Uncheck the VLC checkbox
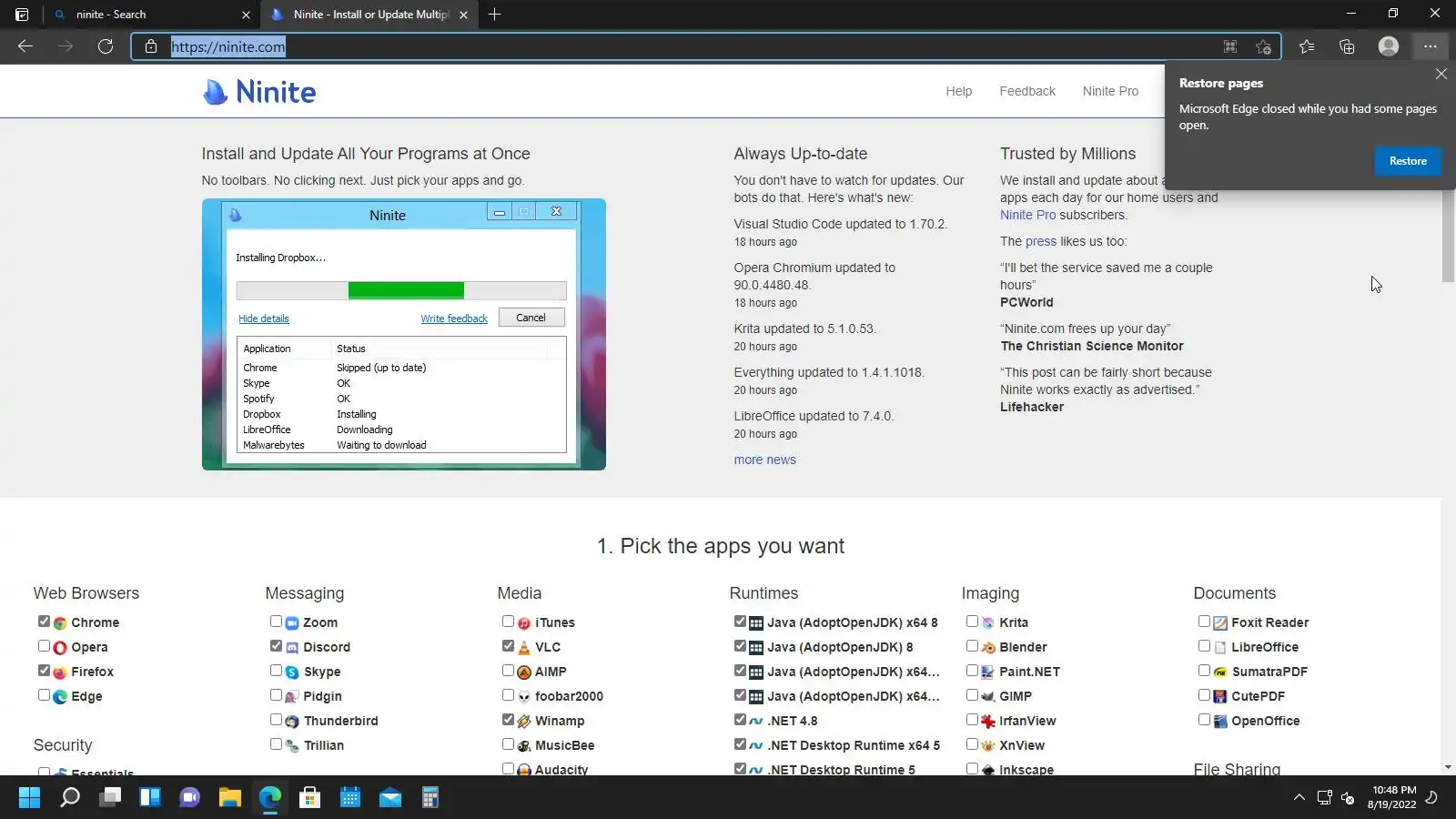The height and width of the screenshot is (819, 1456). [508, 646]
